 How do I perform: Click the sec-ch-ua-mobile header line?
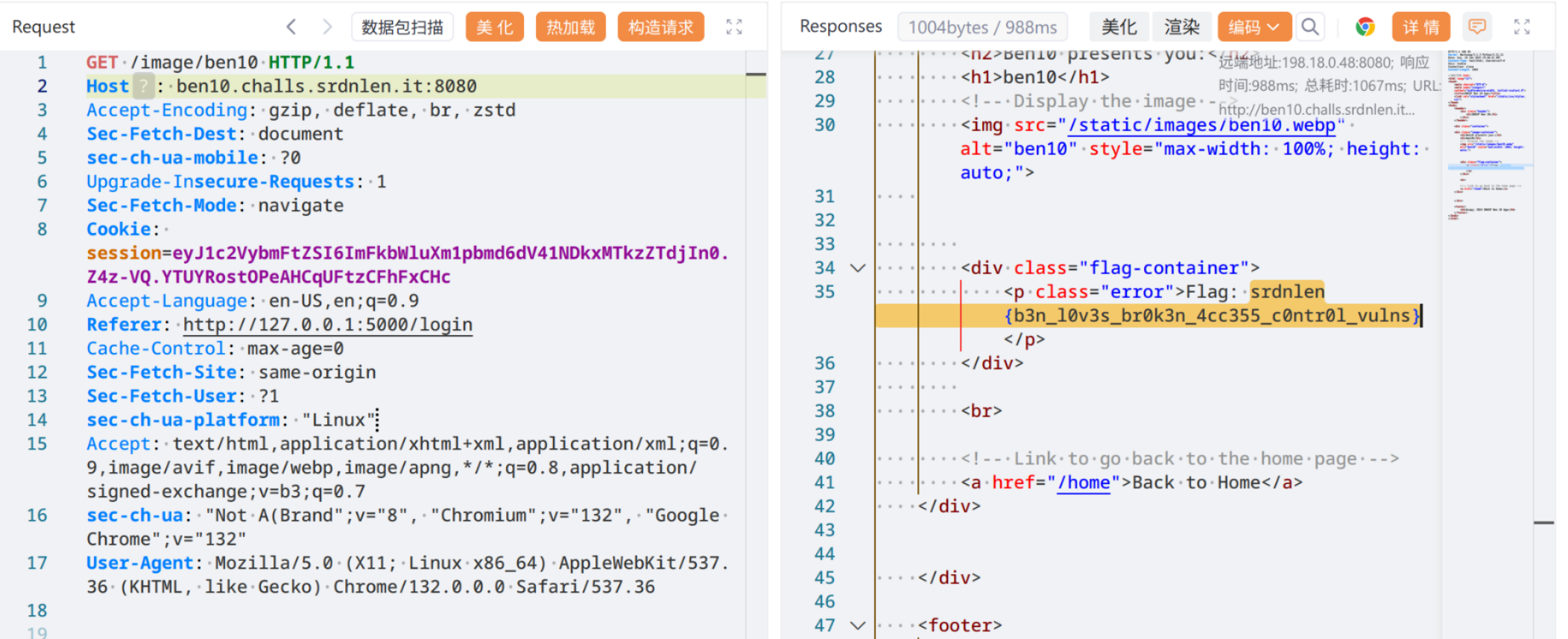[194, 158]
